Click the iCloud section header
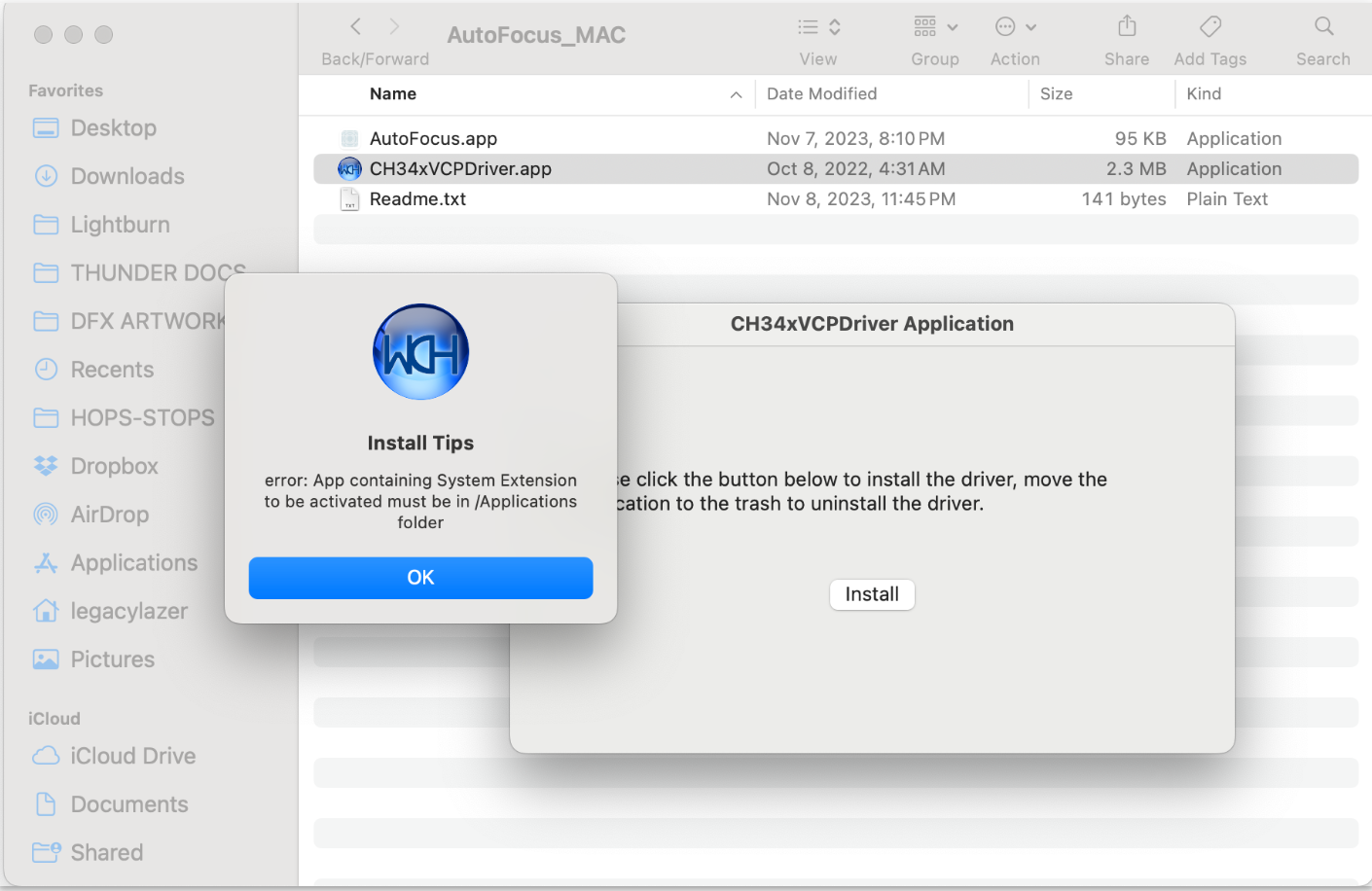The image size is (1372, 891). (54, 719)
